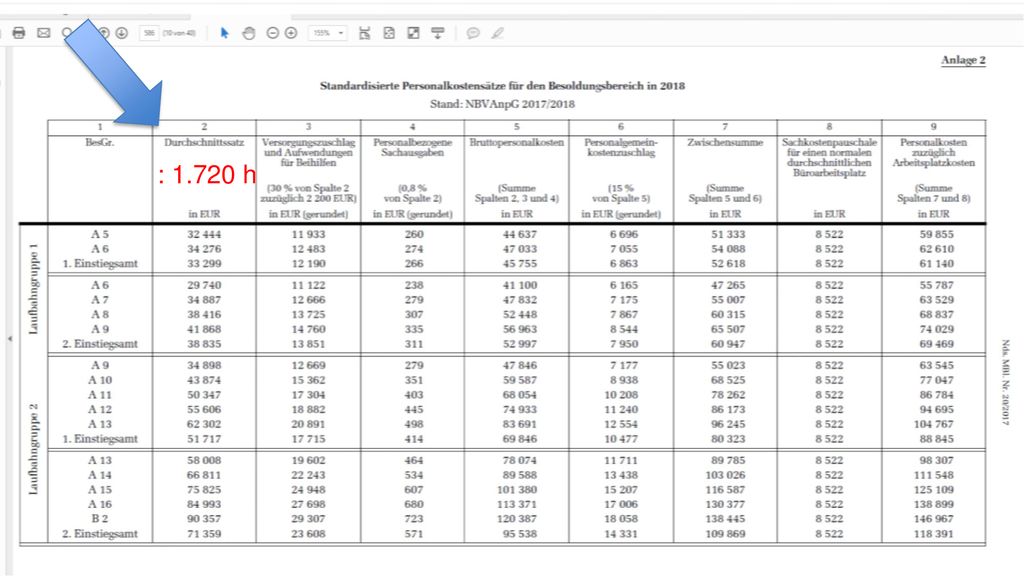
Task: Click the 'A 8' row label
Action: point(100,314)
